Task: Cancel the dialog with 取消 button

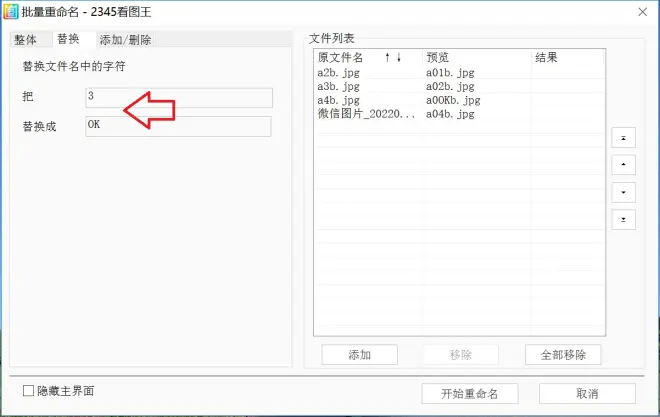Action: (586, 393)
